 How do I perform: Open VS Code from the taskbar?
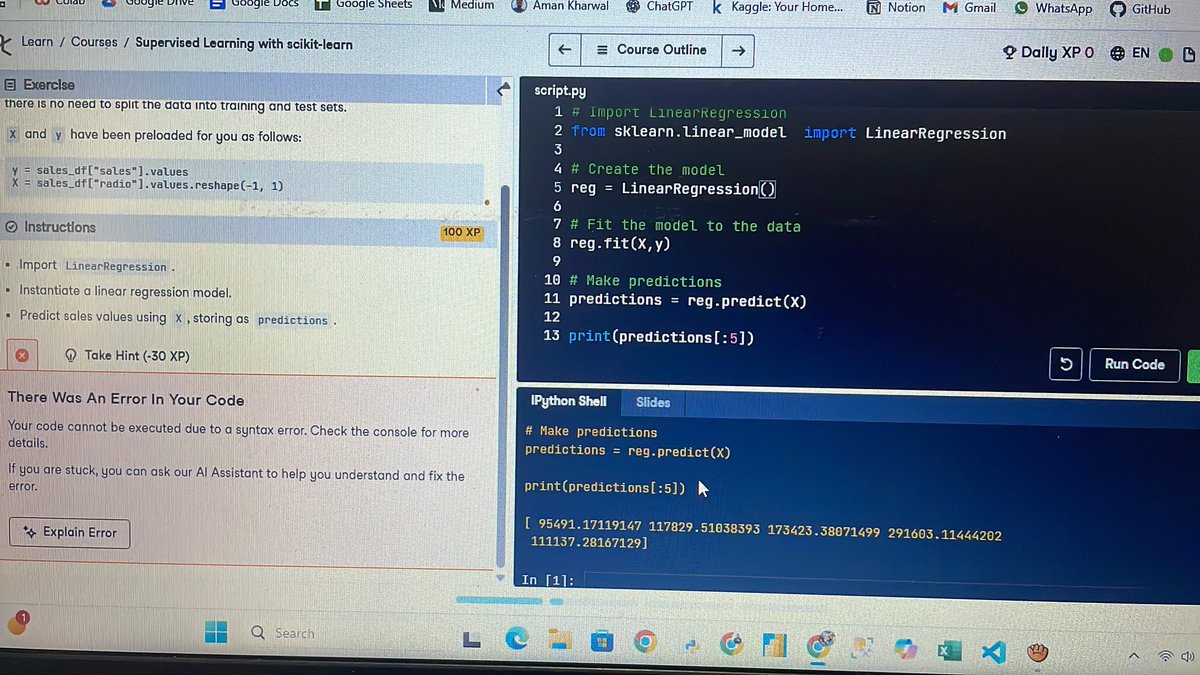(992, 651)
